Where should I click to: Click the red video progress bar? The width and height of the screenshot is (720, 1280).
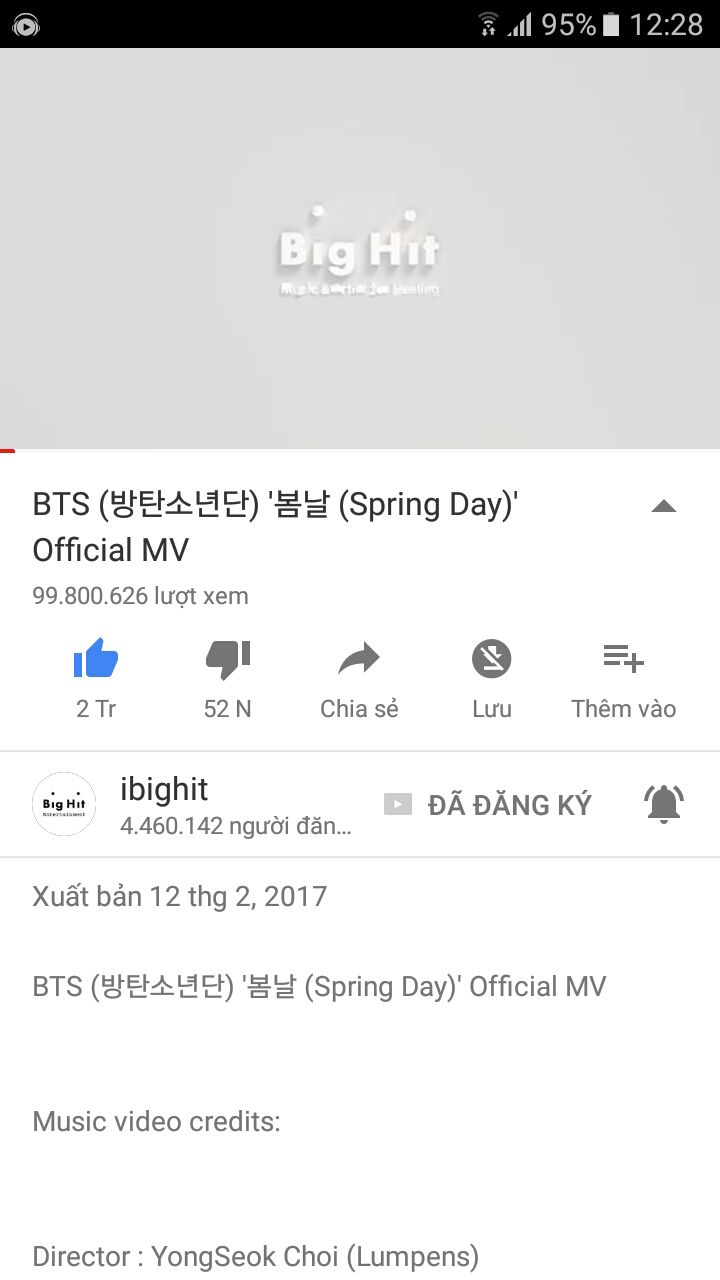click(8, 451)
